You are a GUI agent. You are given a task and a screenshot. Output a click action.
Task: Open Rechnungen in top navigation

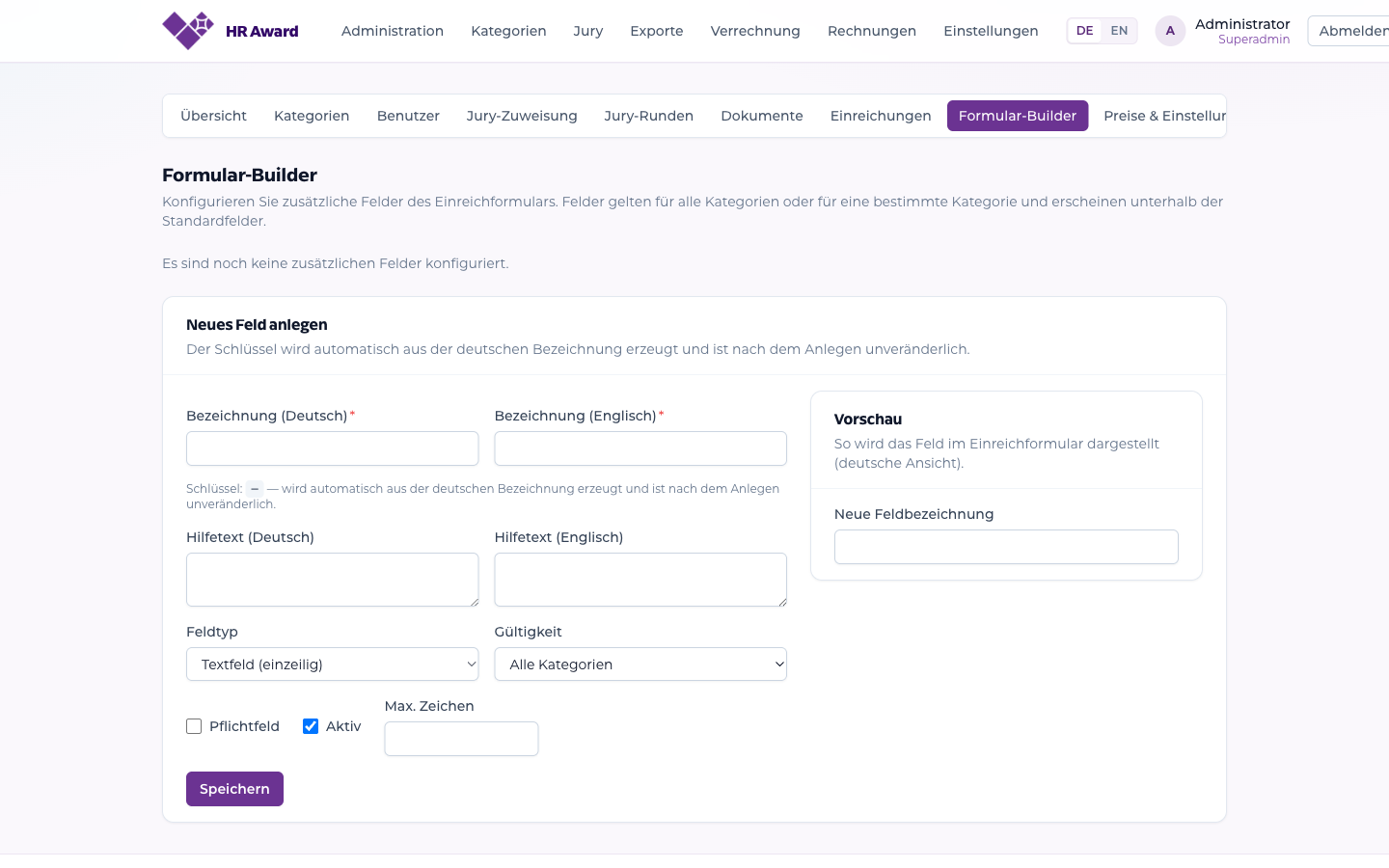(x=872, y=31)
